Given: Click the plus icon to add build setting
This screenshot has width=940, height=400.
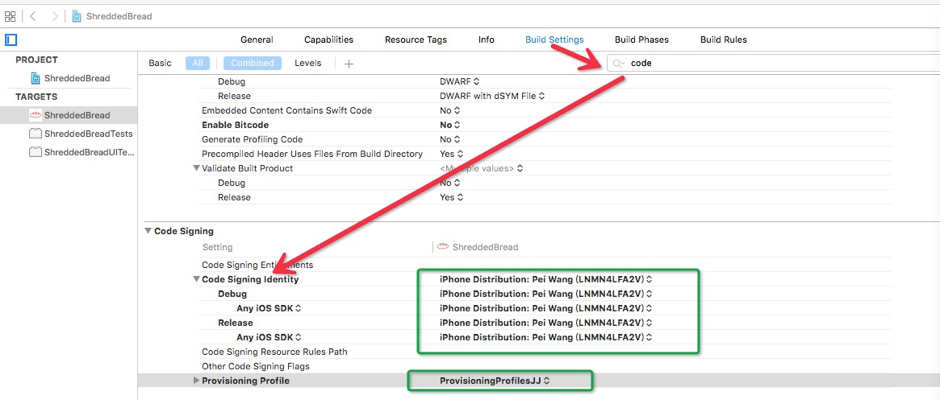Looking at the screenshot, I should point(349,64).
